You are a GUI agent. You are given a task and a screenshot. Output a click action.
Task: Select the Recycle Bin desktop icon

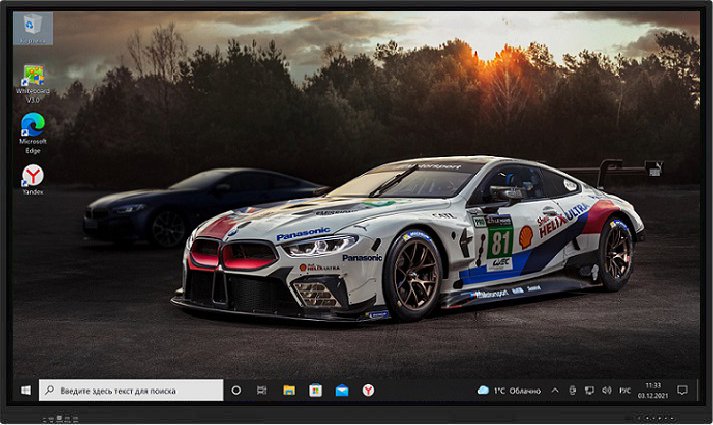pos(33,26)
